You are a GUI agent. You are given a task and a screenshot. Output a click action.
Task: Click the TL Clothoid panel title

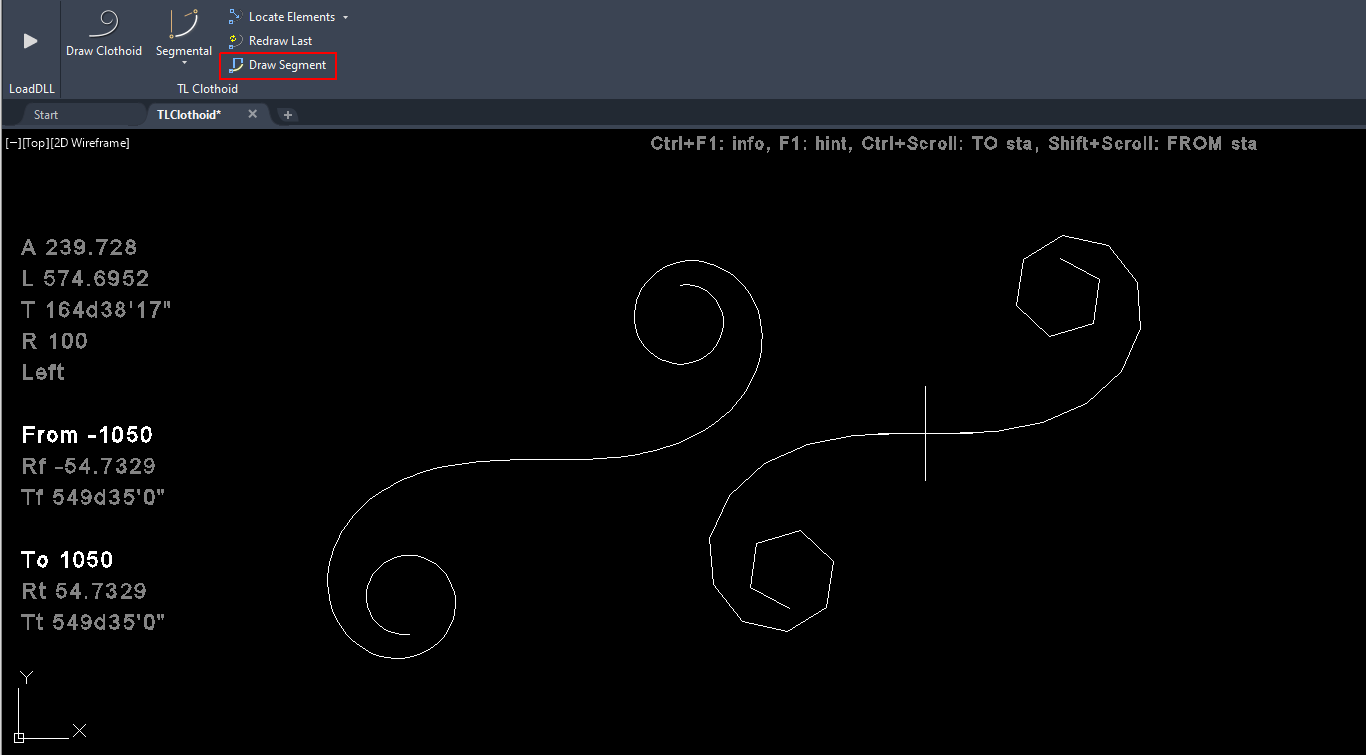(x=207, y=89)
